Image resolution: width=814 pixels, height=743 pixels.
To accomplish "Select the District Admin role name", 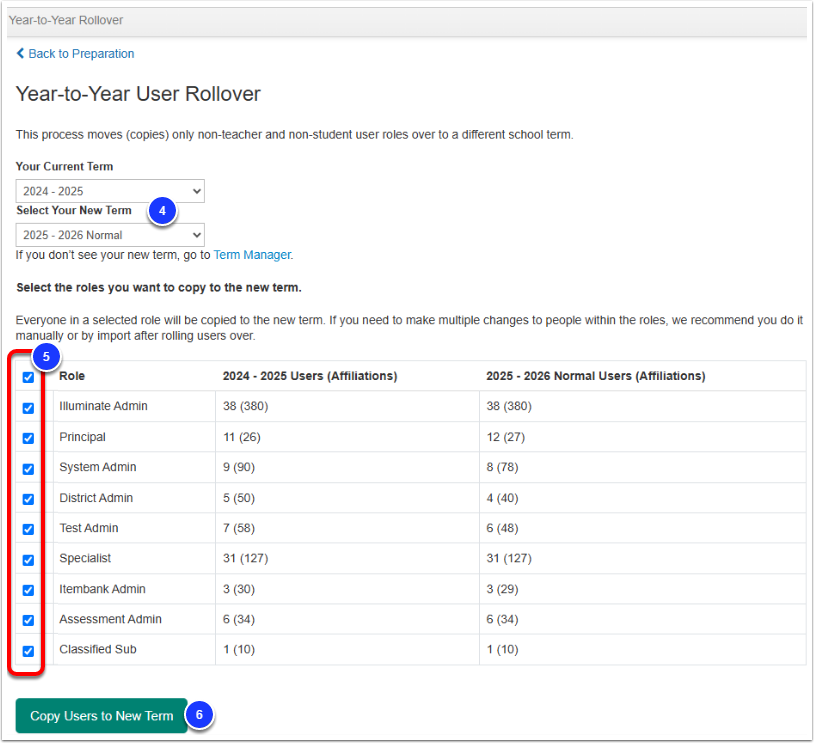I will tap(96, 498).
